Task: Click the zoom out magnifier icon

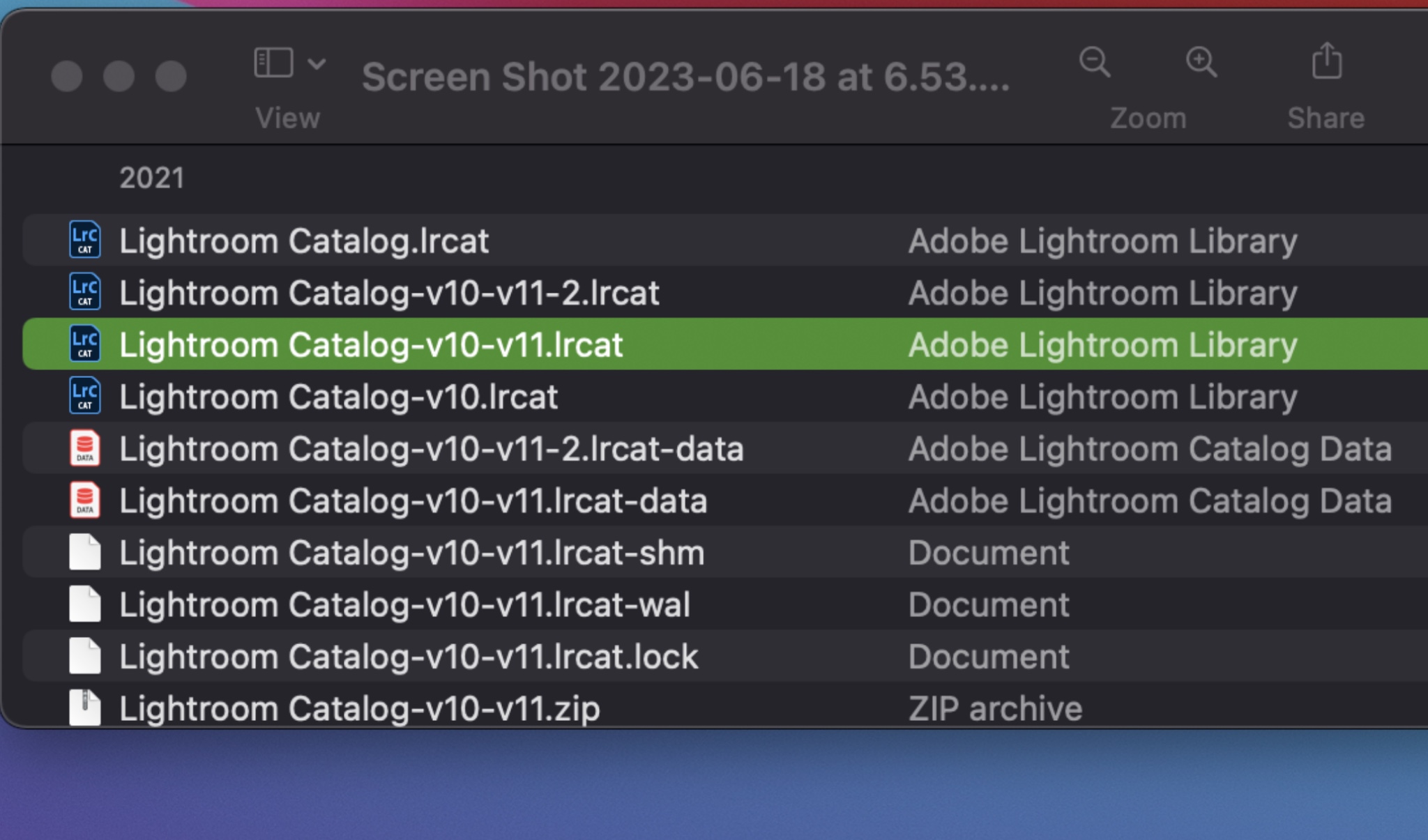Action: (x=1094, y=63)
